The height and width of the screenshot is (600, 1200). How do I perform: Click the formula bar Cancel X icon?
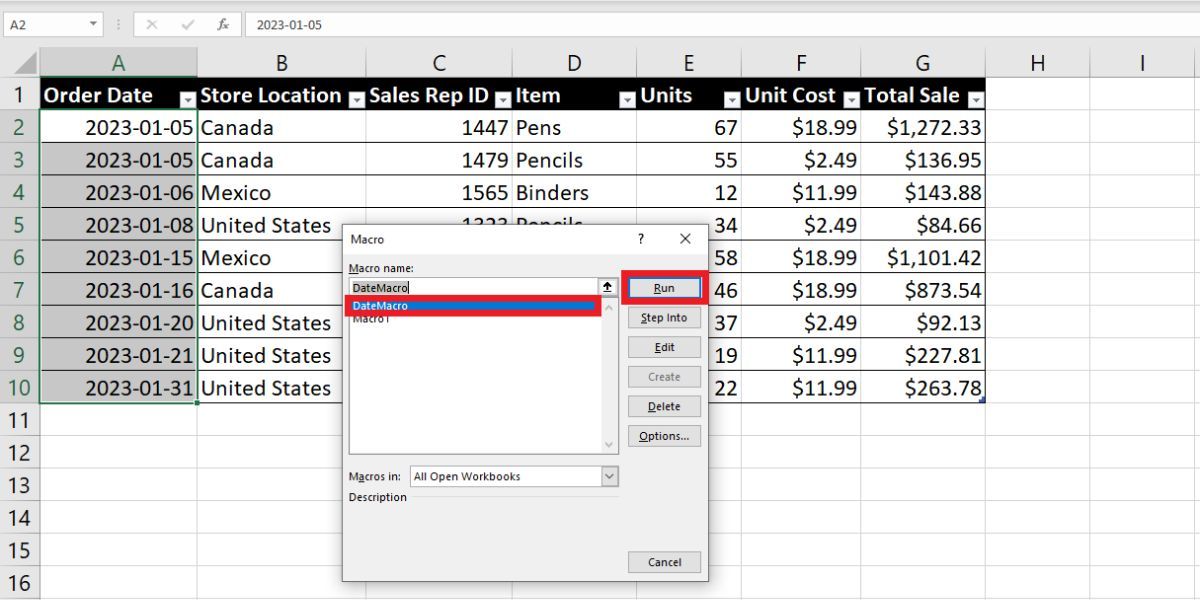point(152,24)
